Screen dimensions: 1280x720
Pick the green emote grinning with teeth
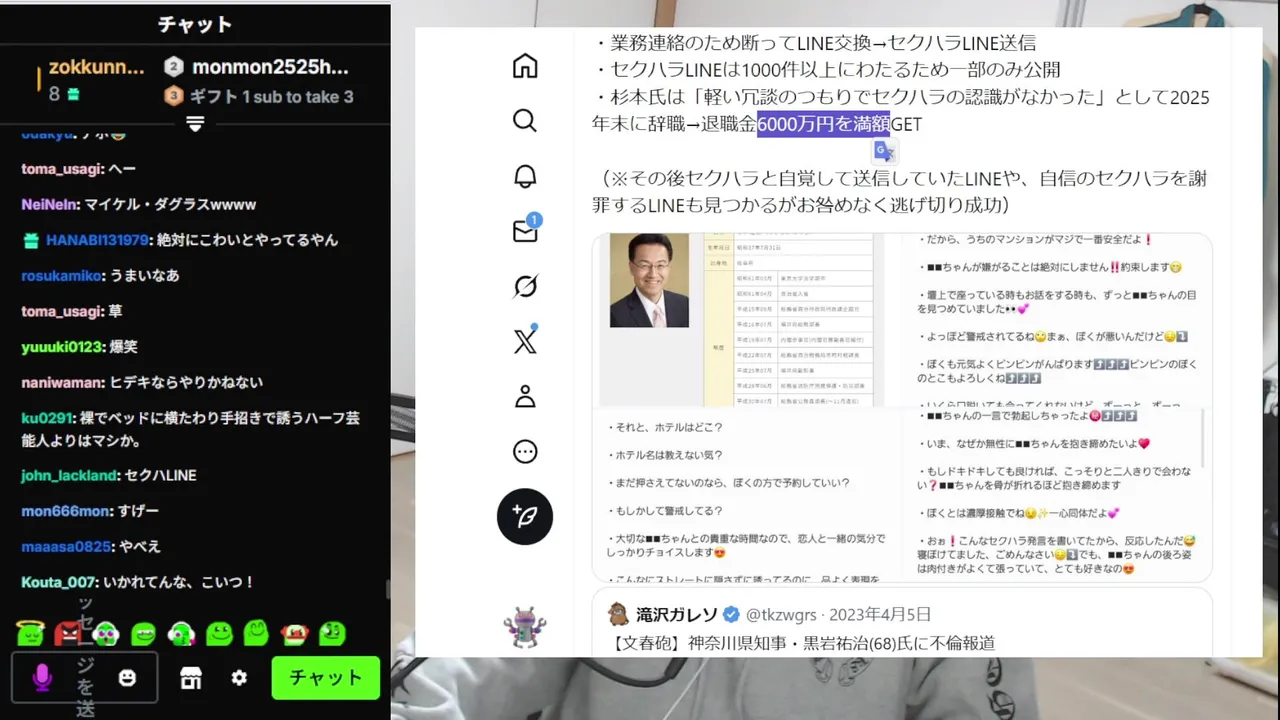[144, 633]
